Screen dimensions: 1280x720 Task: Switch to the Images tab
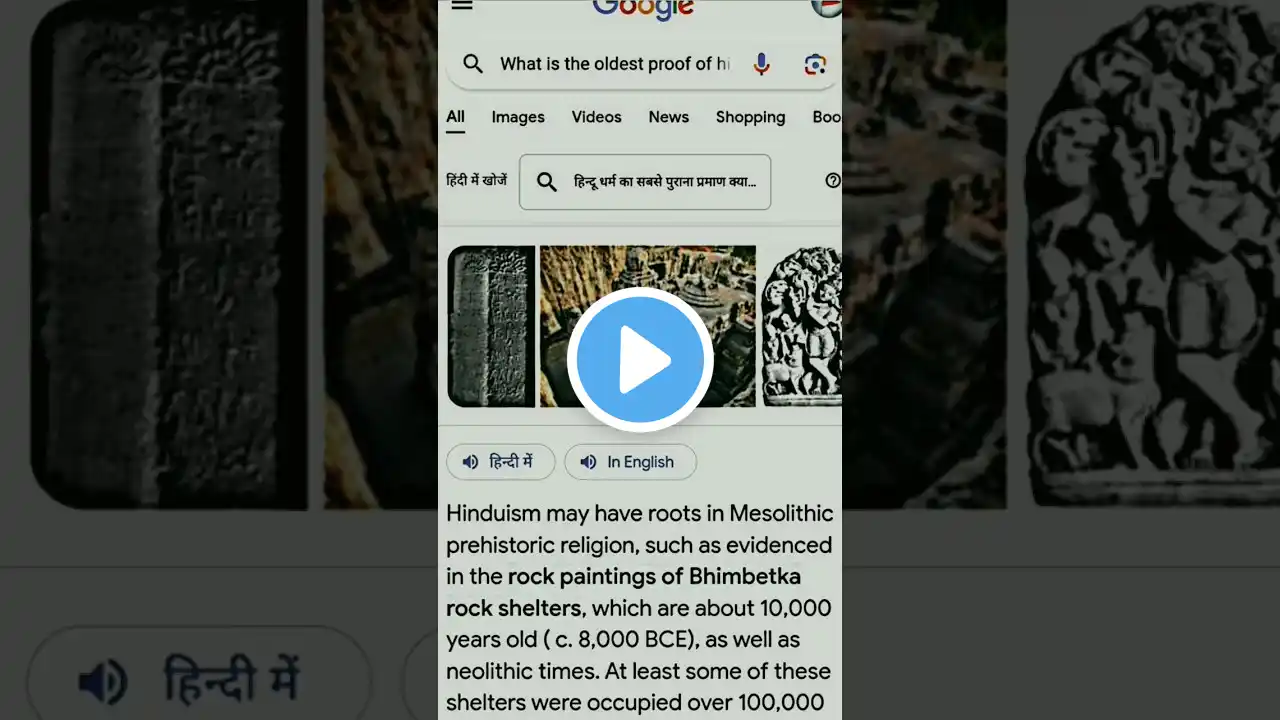[x=518, y=117]
